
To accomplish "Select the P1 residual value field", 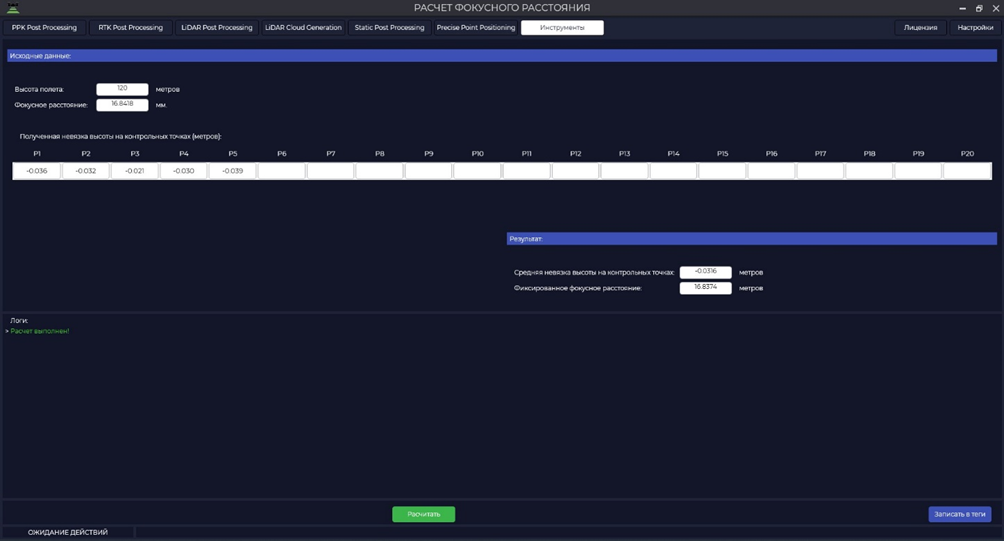I will coord(37,171).
